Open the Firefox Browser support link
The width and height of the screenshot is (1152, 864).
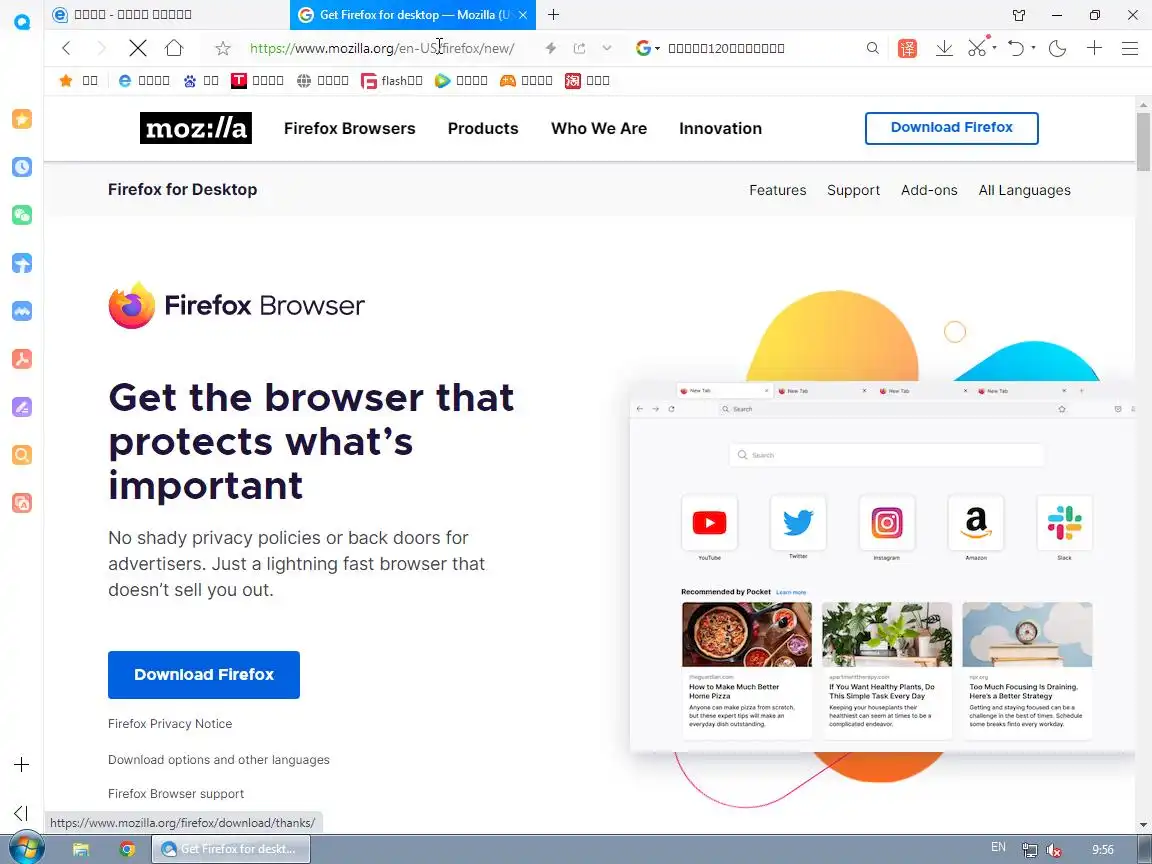[x=176, y=793]
